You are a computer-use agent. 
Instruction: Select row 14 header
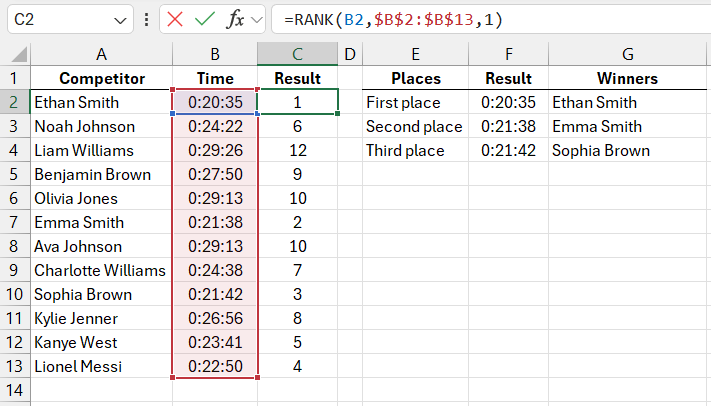pos(15,390)
